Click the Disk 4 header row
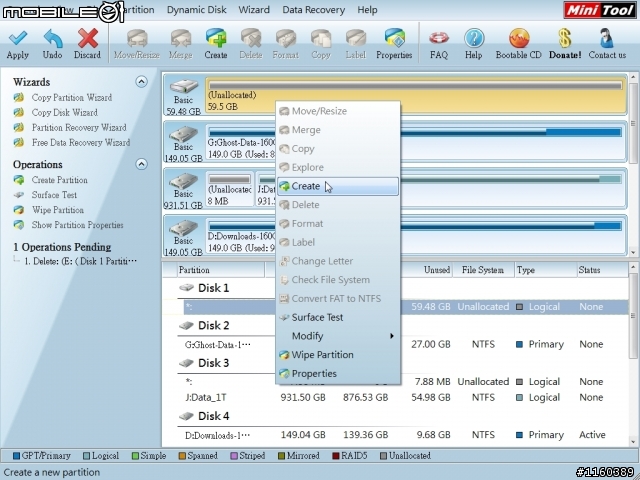The image size is (640, 480). pos(213,416)
